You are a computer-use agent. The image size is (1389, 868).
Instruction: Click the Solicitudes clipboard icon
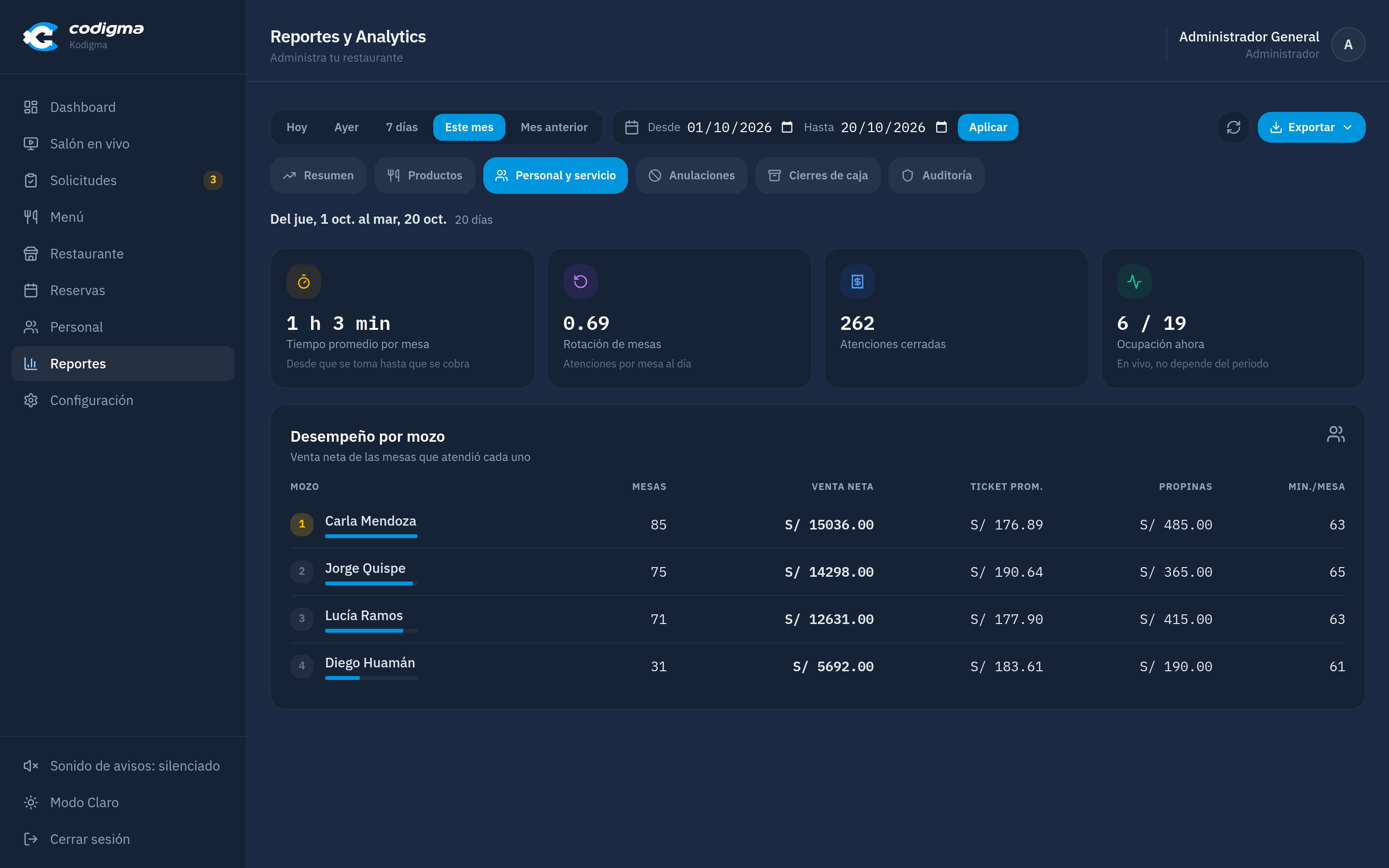tap(31, 180)
